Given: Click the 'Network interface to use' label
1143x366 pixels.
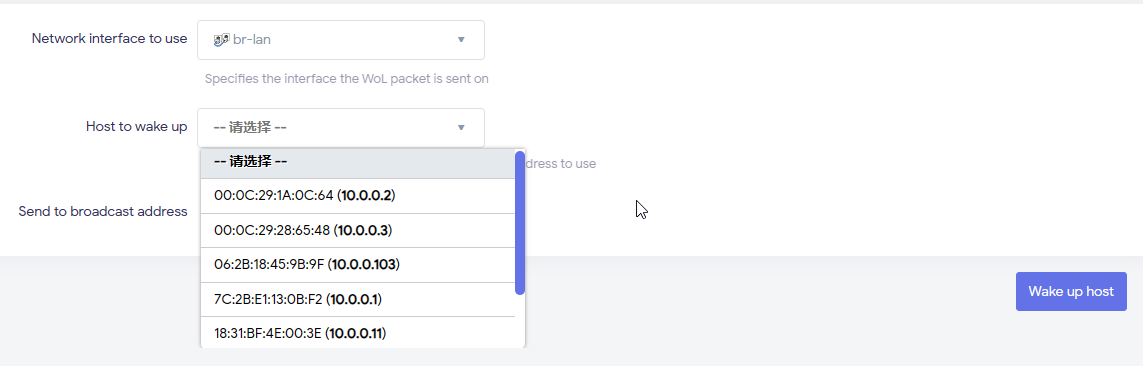Looking at the screenshot, I should point(109,39).
